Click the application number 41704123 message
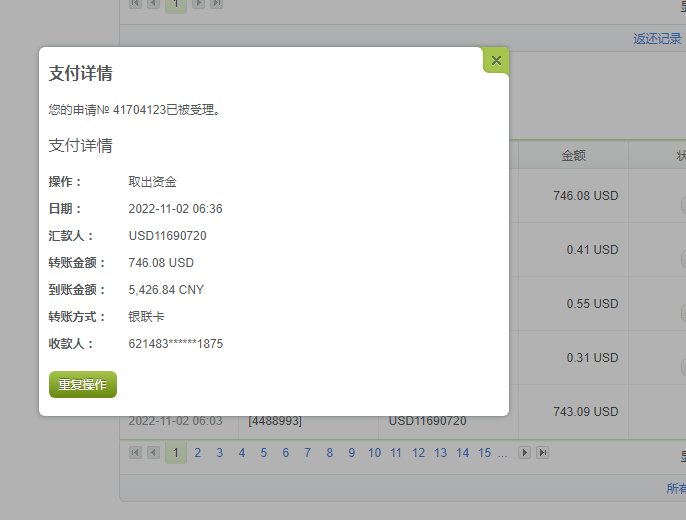This screenshot has width=686, height=520. click(134, 109)
